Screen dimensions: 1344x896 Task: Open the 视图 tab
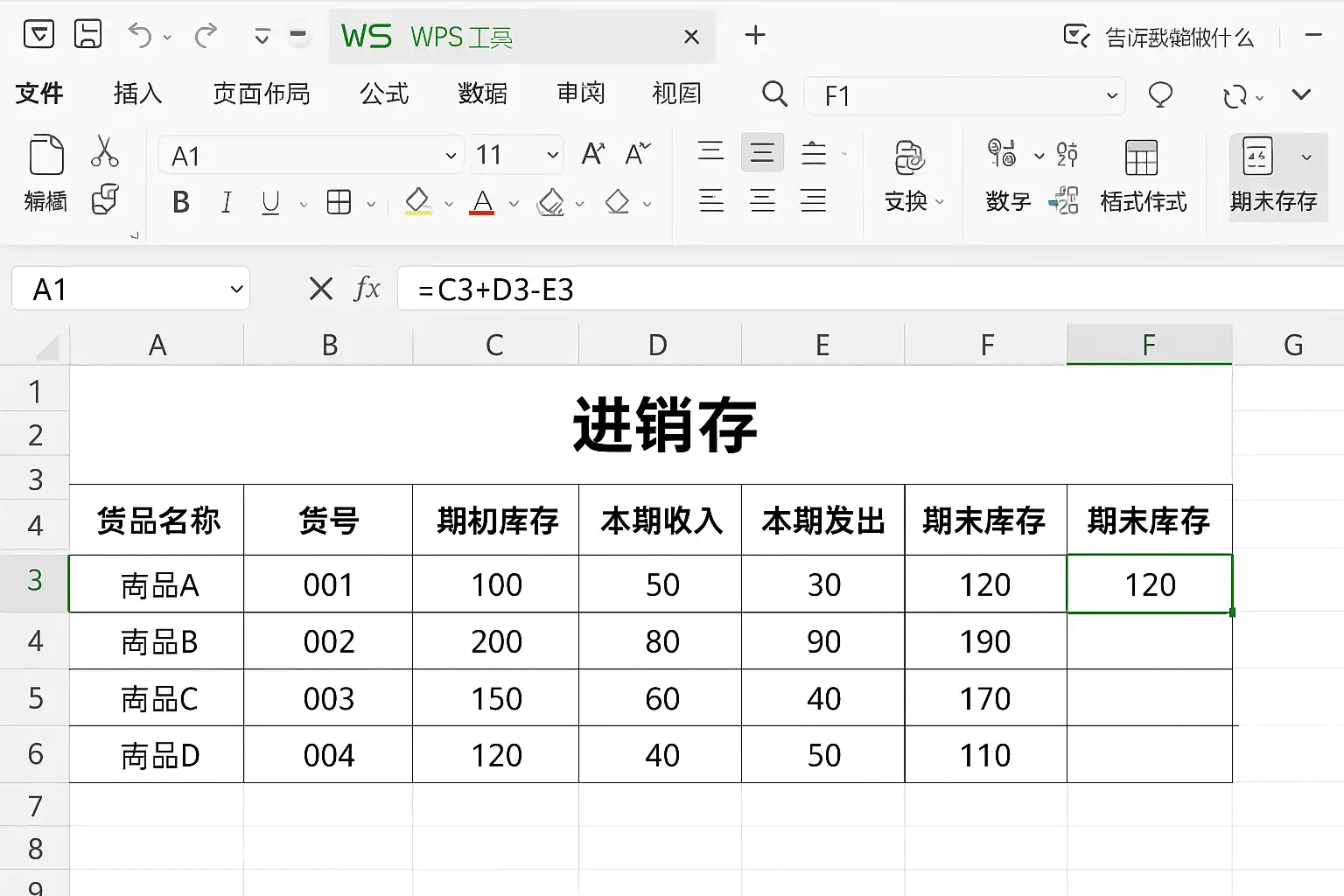tap(676, 94)
